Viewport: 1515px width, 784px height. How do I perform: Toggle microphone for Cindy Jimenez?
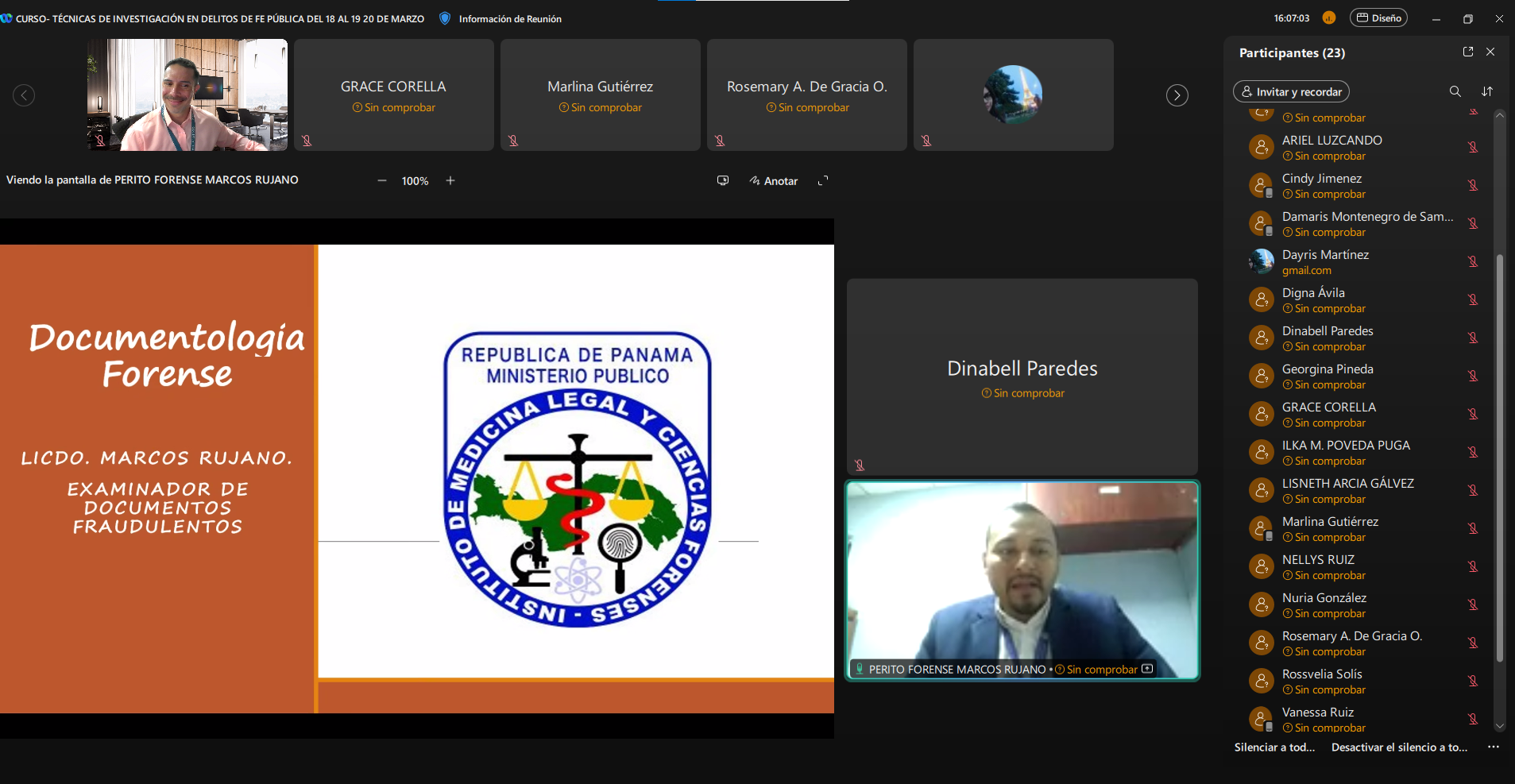[x=1473, y=185]
